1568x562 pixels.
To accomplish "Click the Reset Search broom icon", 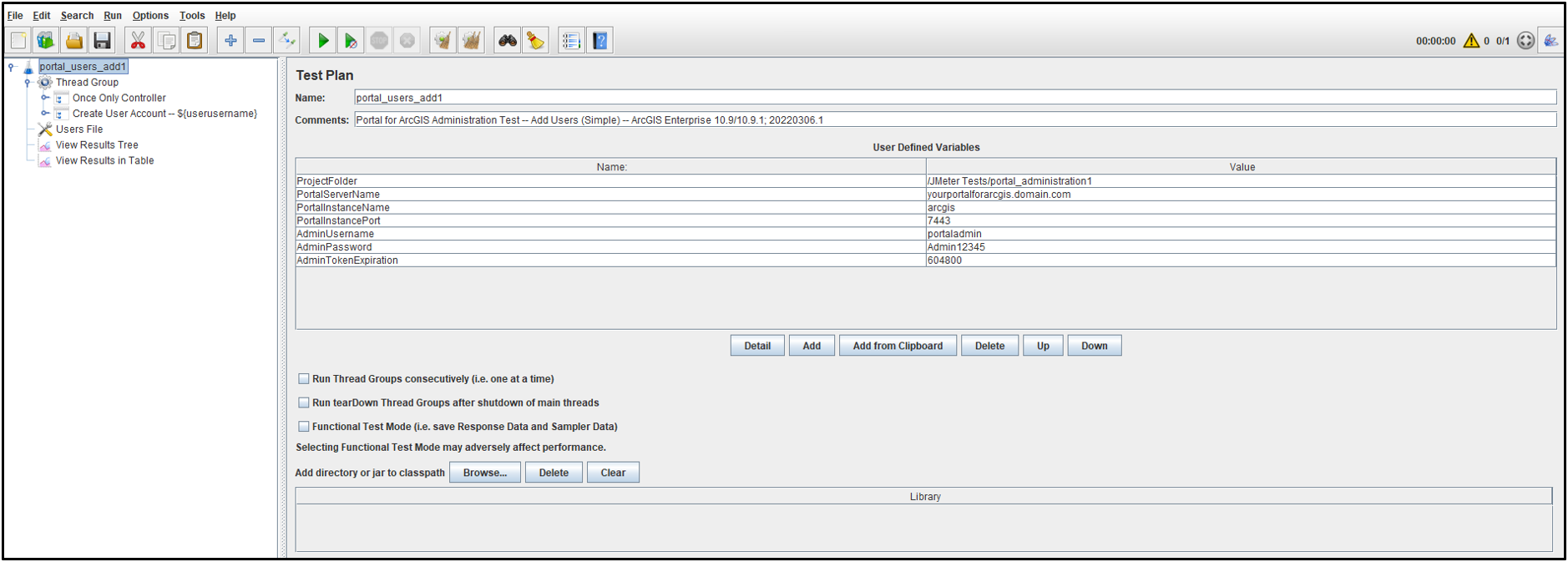I will tap(535, 40).
